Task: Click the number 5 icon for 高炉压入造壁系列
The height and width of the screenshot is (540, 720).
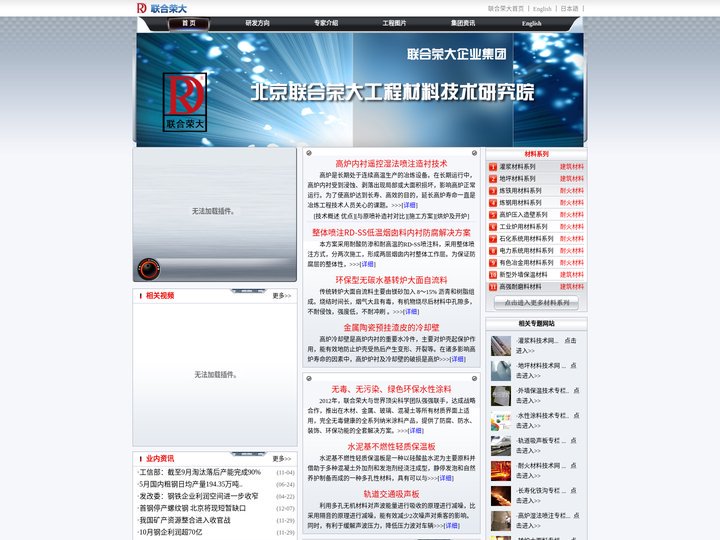Action: coord(493,215)
